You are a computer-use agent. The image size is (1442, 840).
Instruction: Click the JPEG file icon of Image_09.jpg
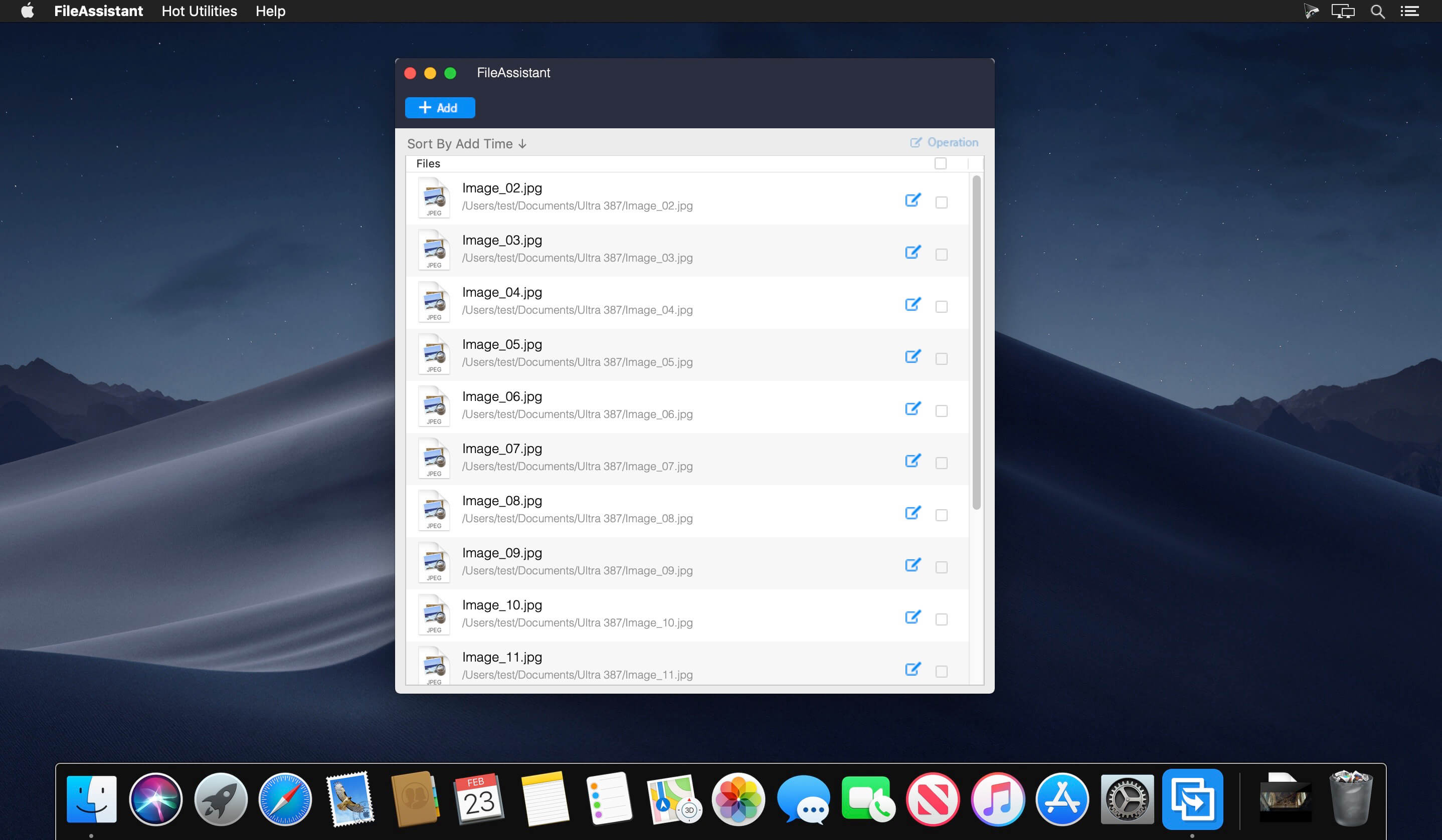point(434,563)
